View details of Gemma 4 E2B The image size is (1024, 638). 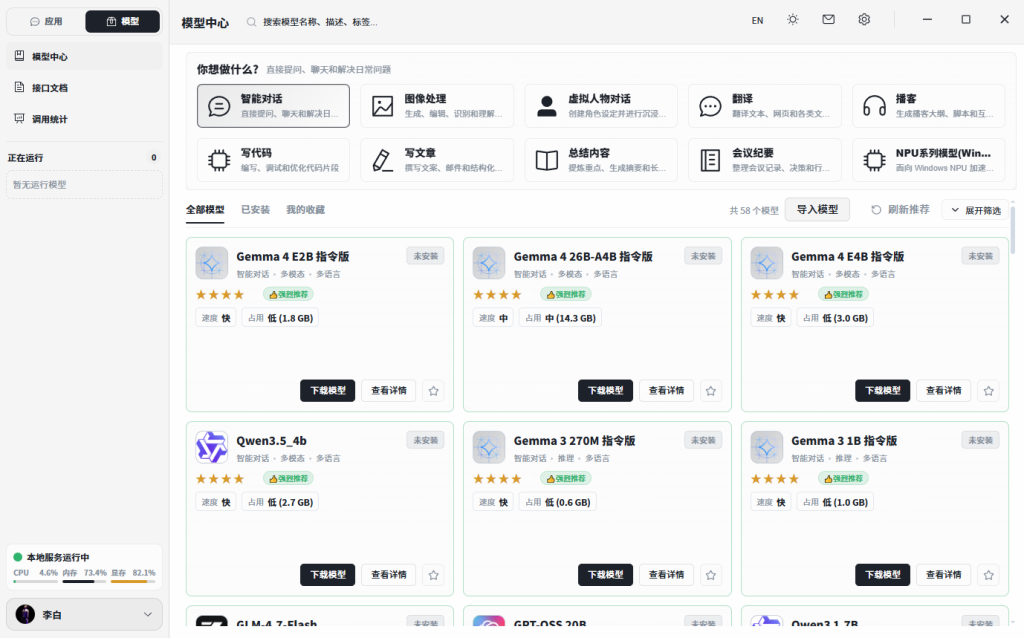(x=389, y=391)
